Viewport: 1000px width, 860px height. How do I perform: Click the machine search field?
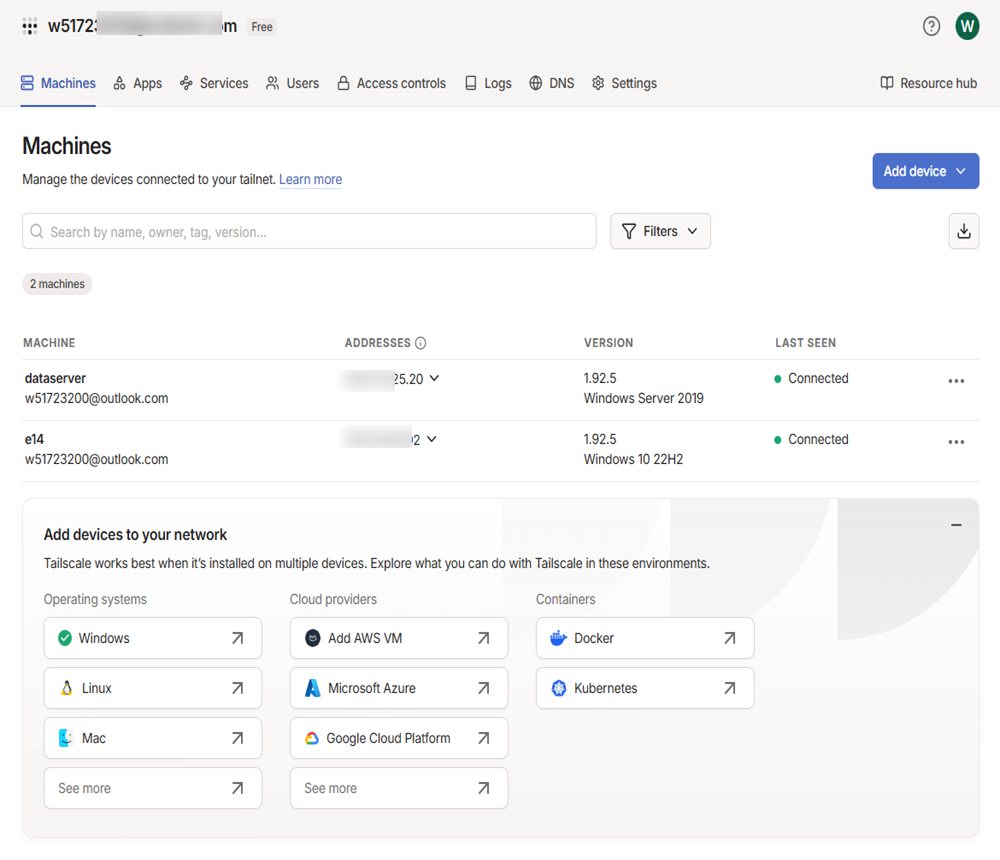tap(310, 231)
